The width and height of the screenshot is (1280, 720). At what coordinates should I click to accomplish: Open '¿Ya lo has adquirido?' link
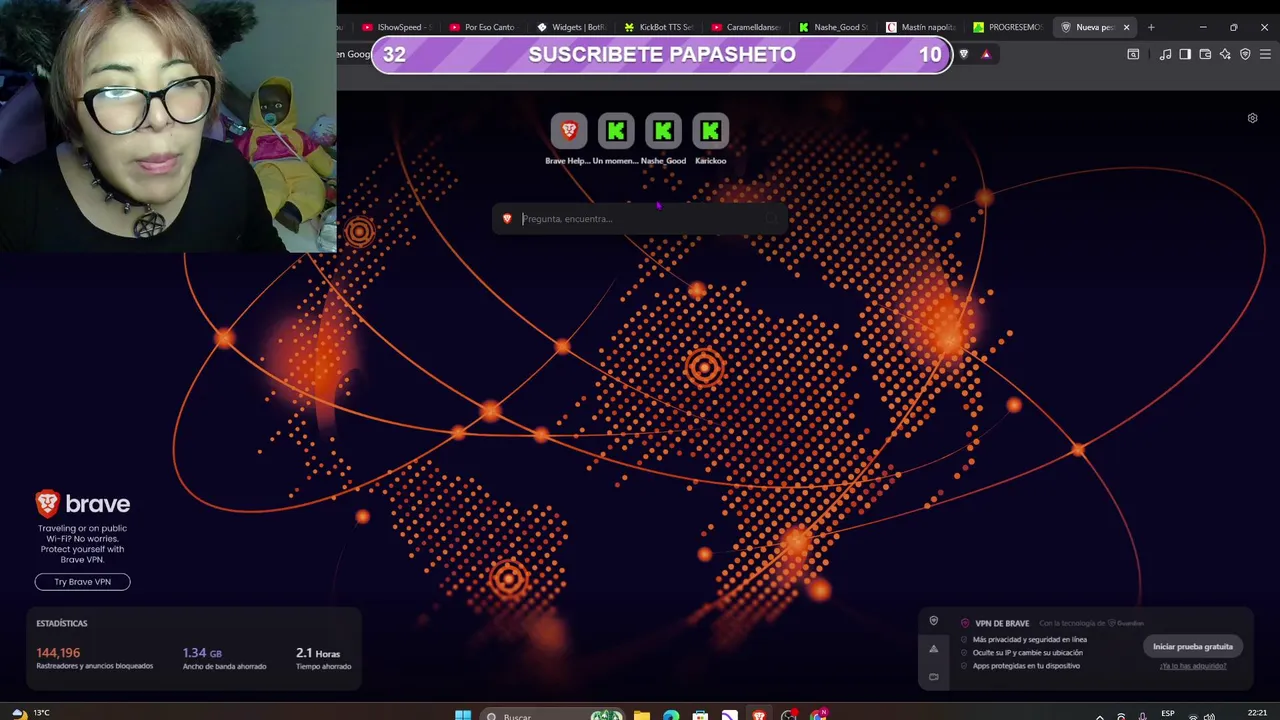coord(1192,666)
